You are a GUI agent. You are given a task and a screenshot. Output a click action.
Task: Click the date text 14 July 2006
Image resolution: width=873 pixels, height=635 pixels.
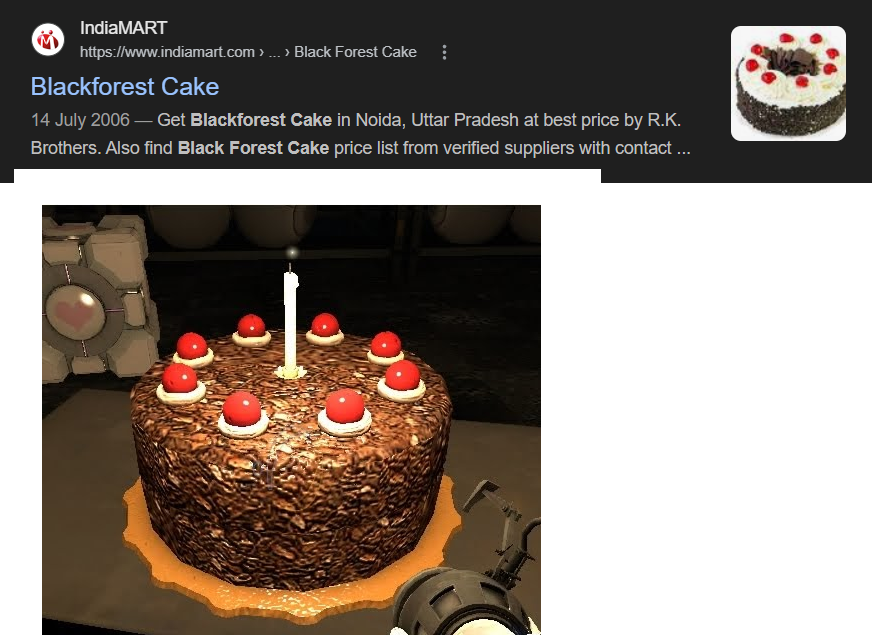80,120
